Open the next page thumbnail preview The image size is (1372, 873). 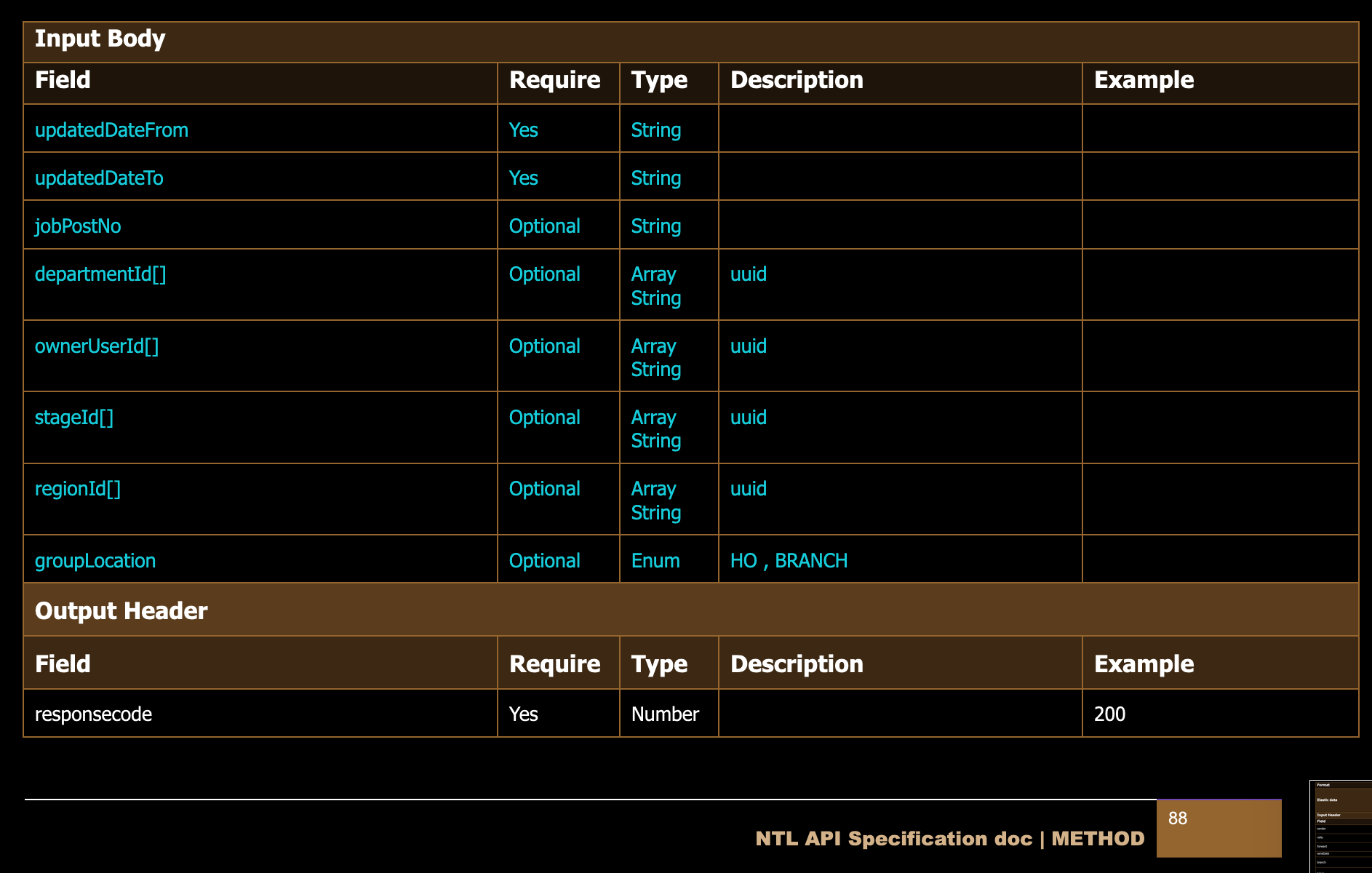click(1340, 826)
